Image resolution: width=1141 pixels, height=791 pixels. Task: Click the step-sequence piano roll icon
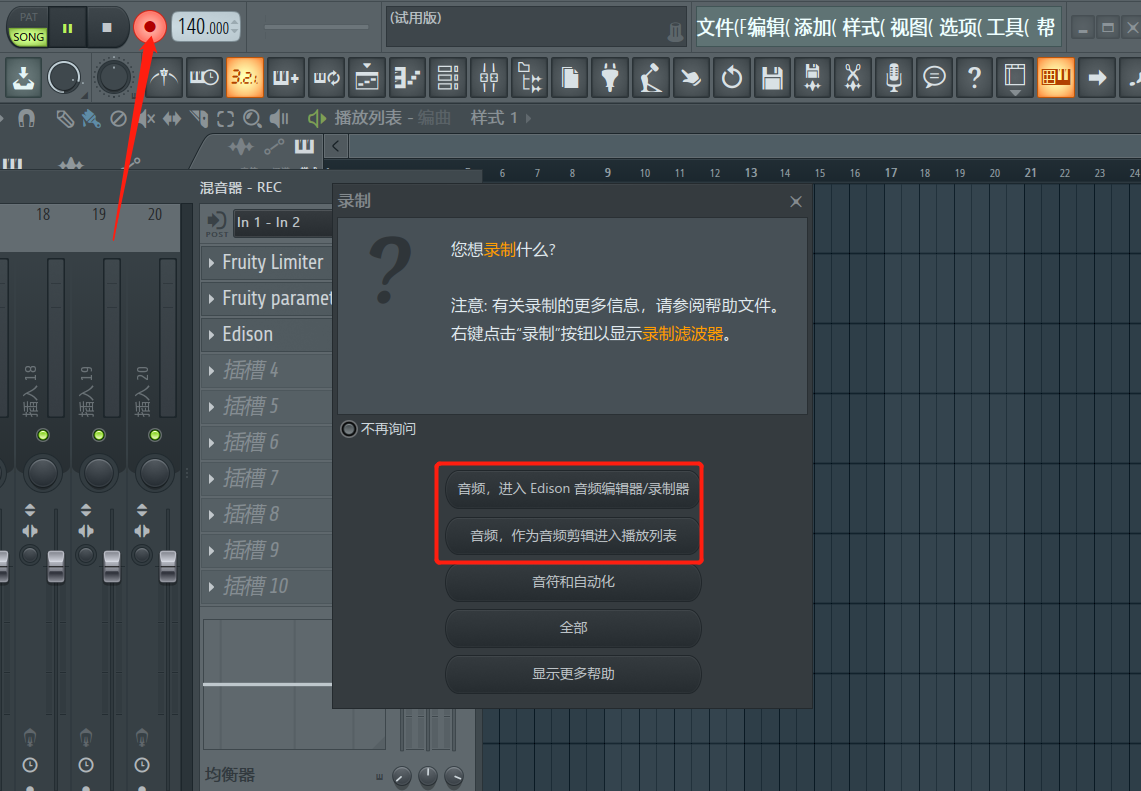(408, 77)
